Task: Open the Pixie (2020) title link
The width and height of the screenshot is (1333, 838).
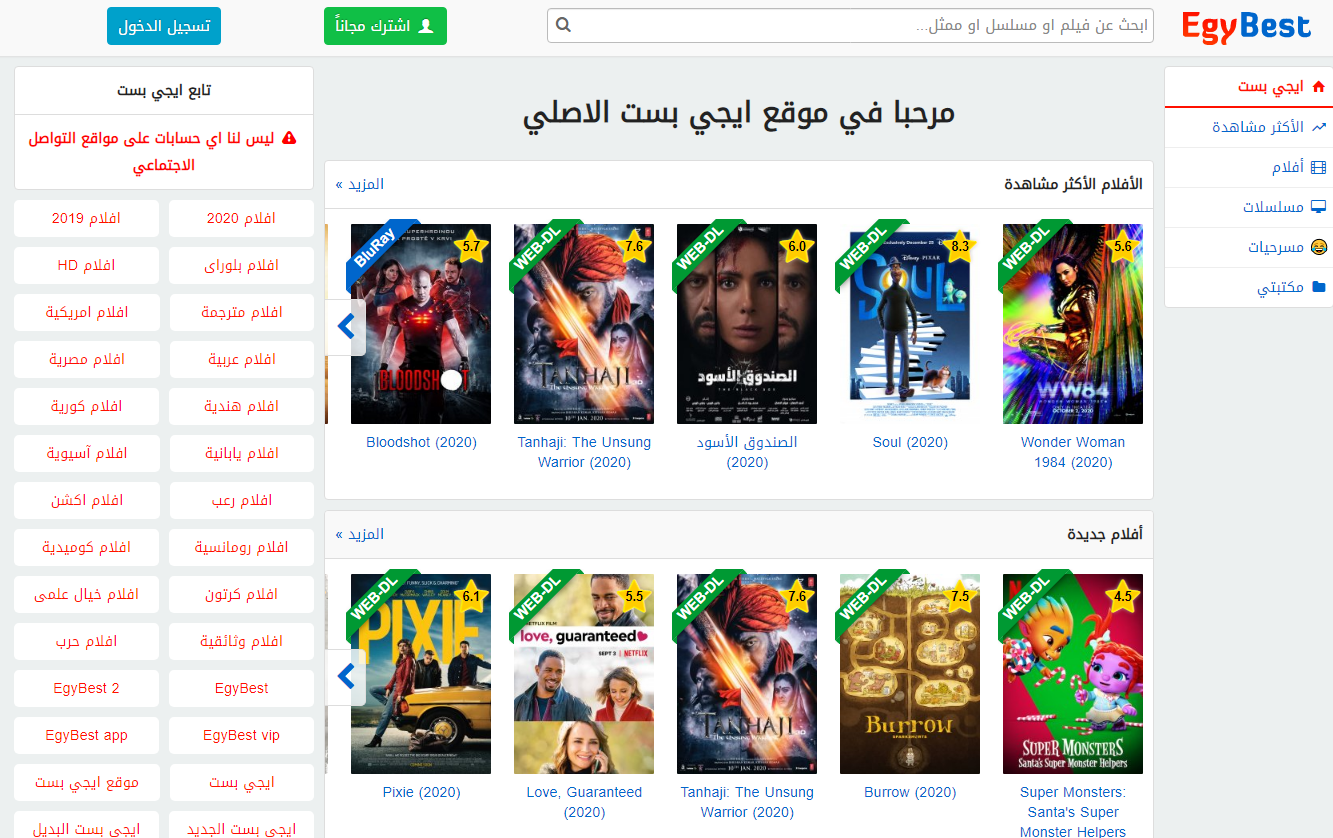Action: [x=421, y=792]
